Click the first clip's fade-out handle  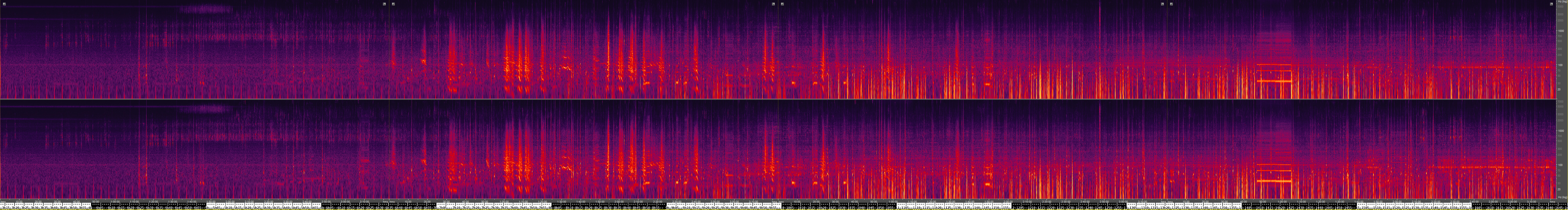384,4
